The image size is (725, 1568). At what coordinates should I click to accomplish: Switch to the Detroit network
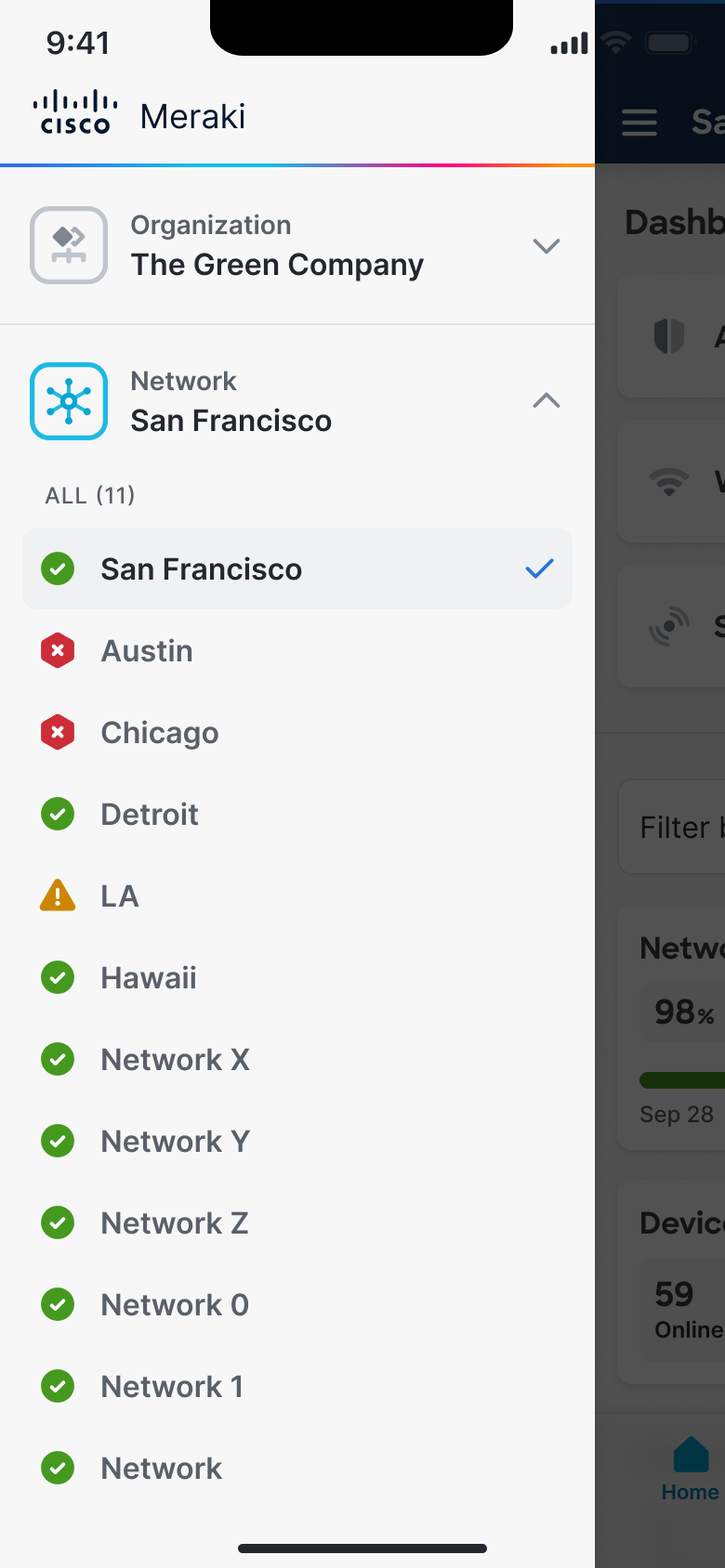(x=150, y=815)
